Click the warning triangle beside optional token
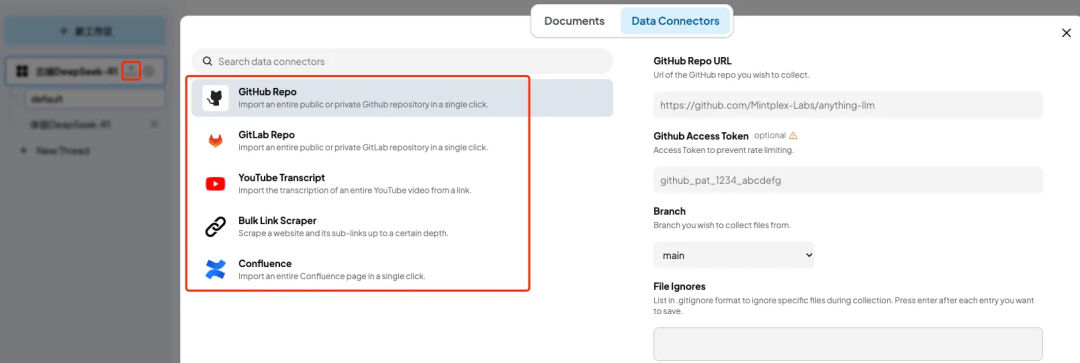Viewport: 1080px width, 363px height. (x=793, y=136)
